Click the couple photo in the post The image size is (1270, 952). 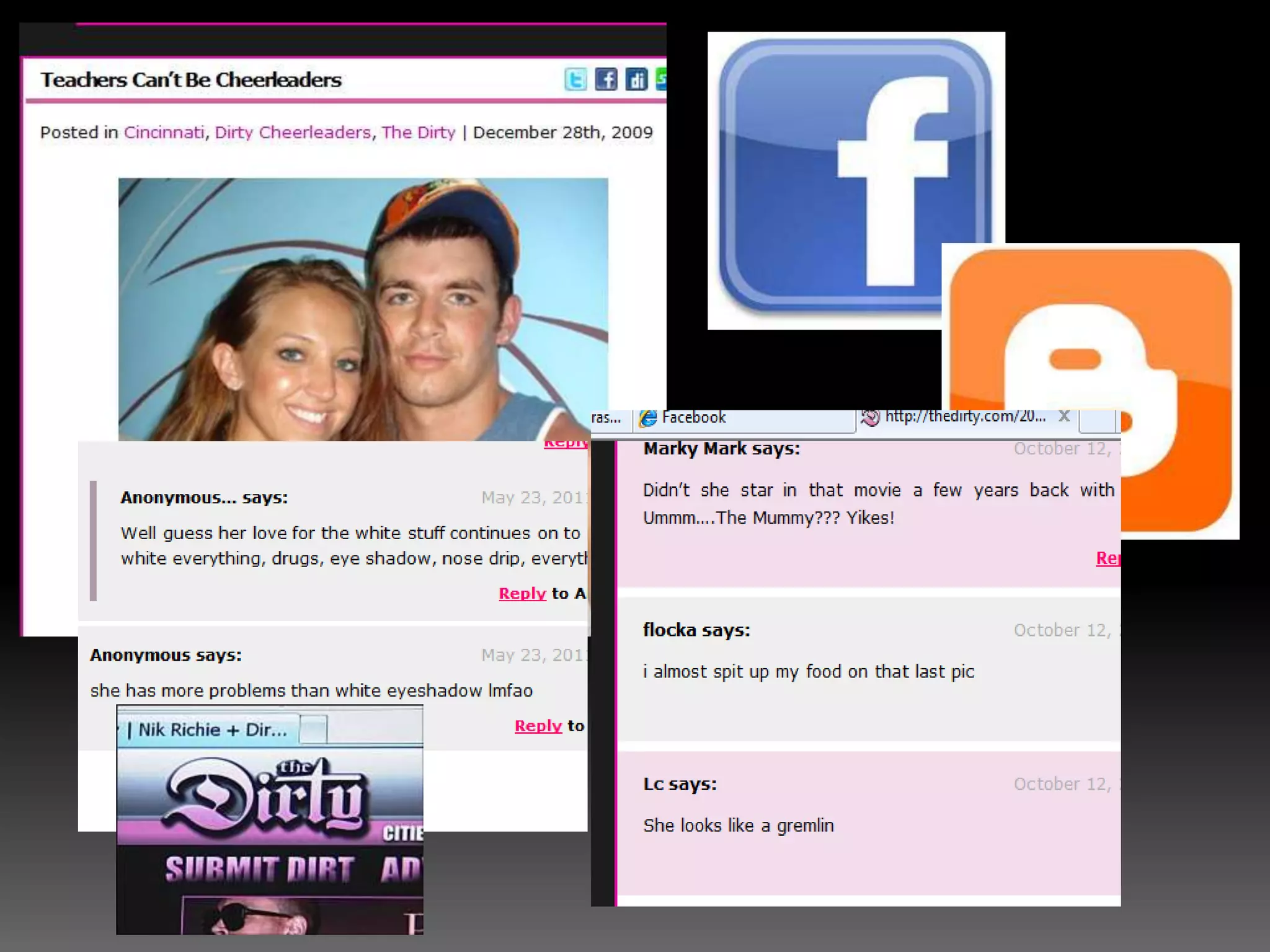(363, 310)
